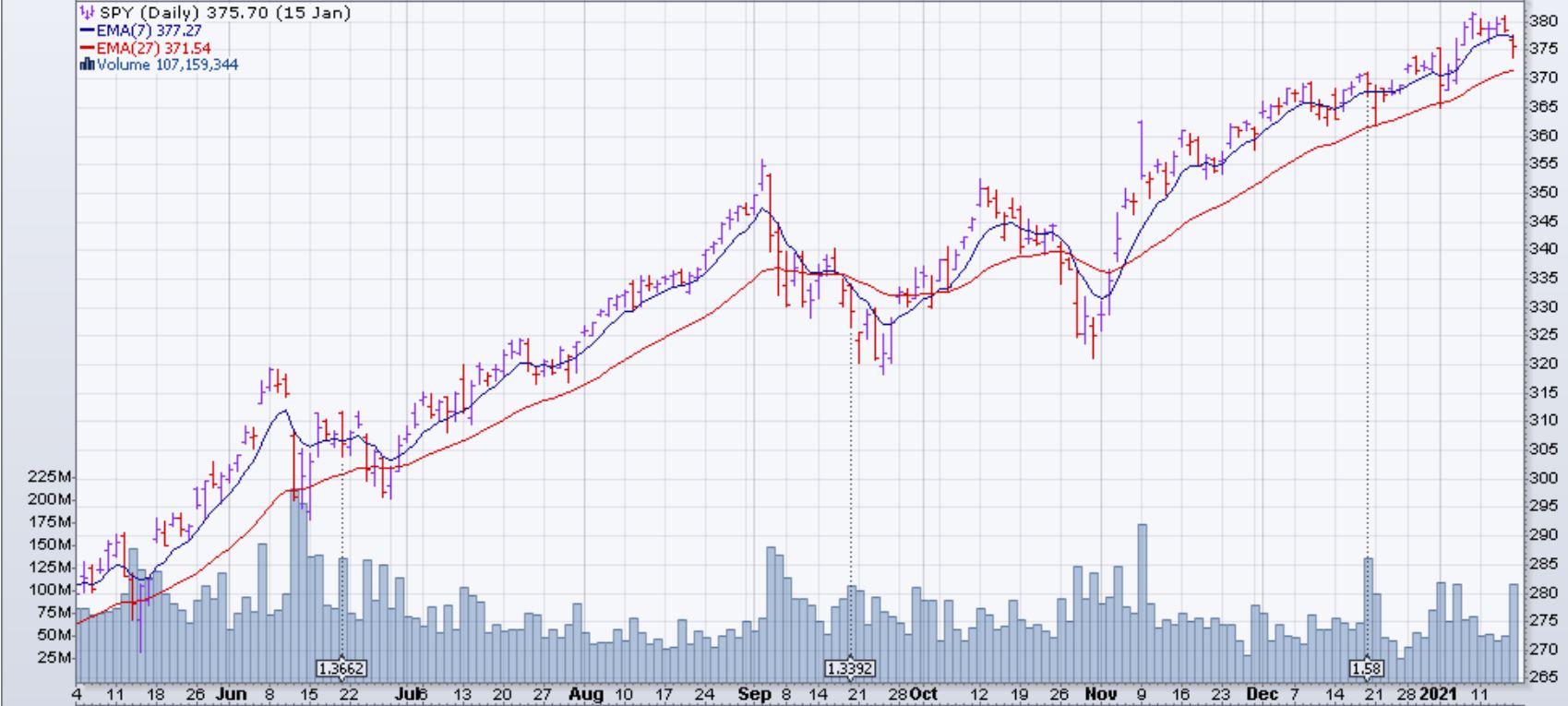Click the blue line icon beside EMA(7)

point(87,30)
